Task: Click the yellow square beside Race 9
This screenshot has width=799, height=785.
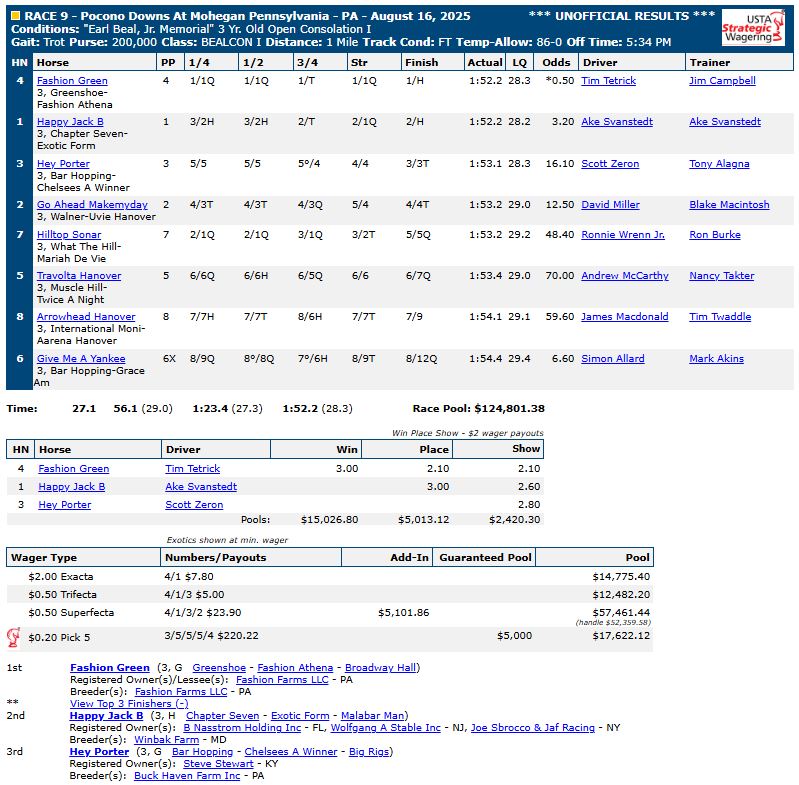Action: [x=14, y=16]
